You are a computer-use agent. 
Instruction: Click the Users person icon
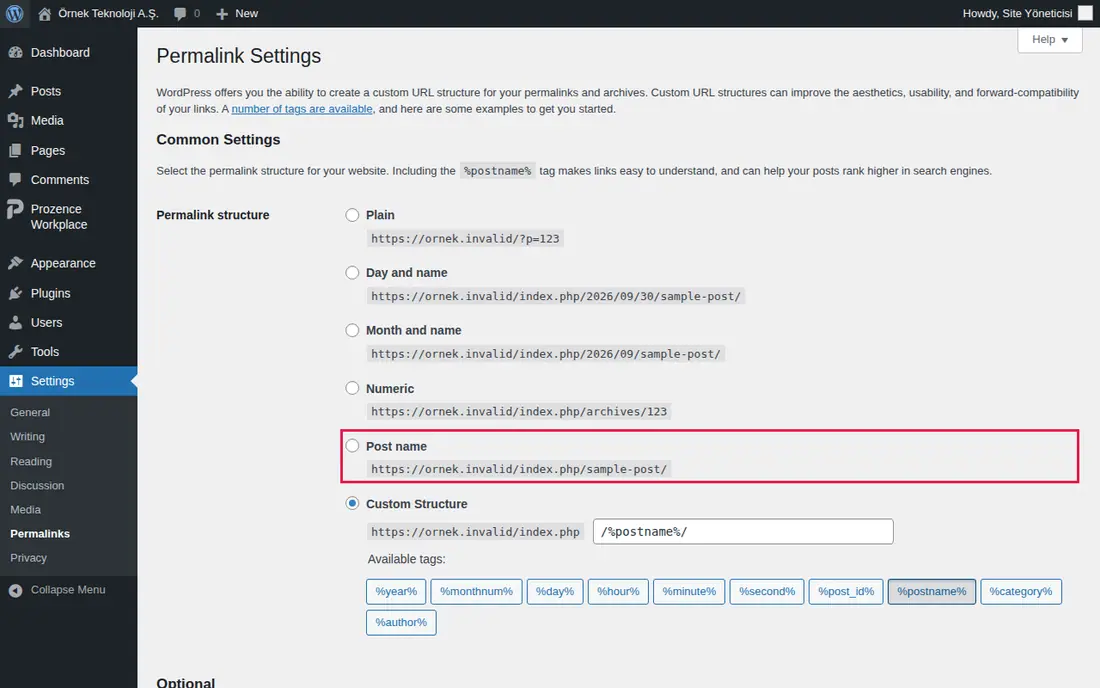pyautogui.click(x=15, y=323)
